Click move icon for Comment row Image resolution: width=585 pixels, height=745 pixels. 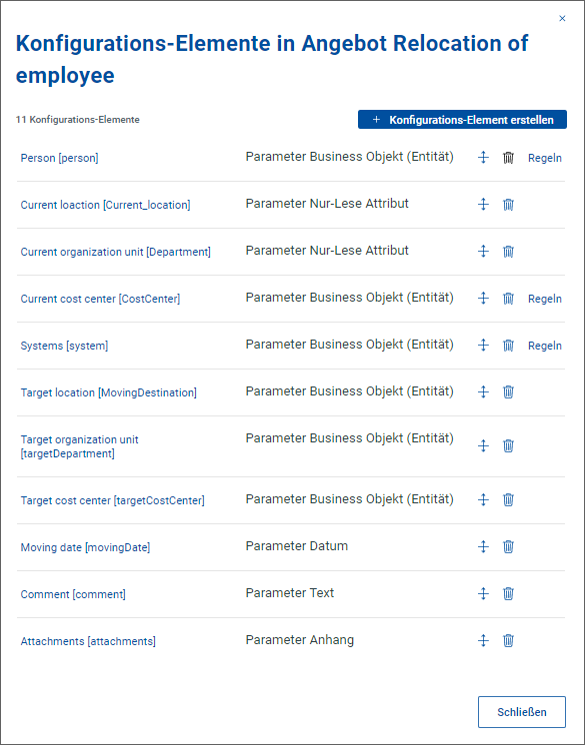pyautogui.click(x=483, y=593)
